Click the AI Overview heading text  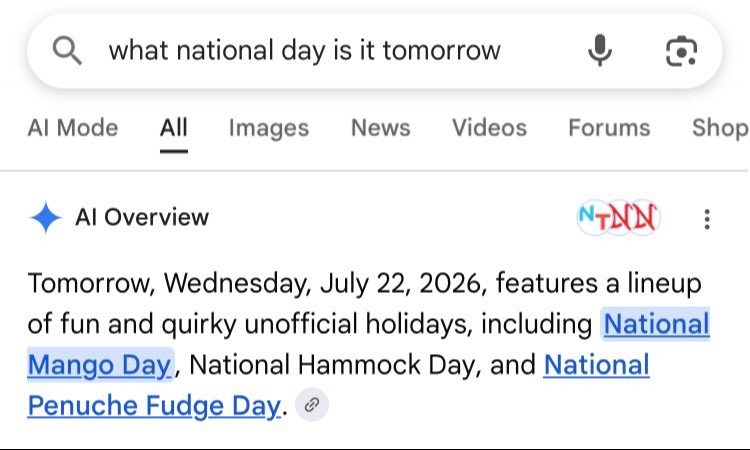point(142,218)
